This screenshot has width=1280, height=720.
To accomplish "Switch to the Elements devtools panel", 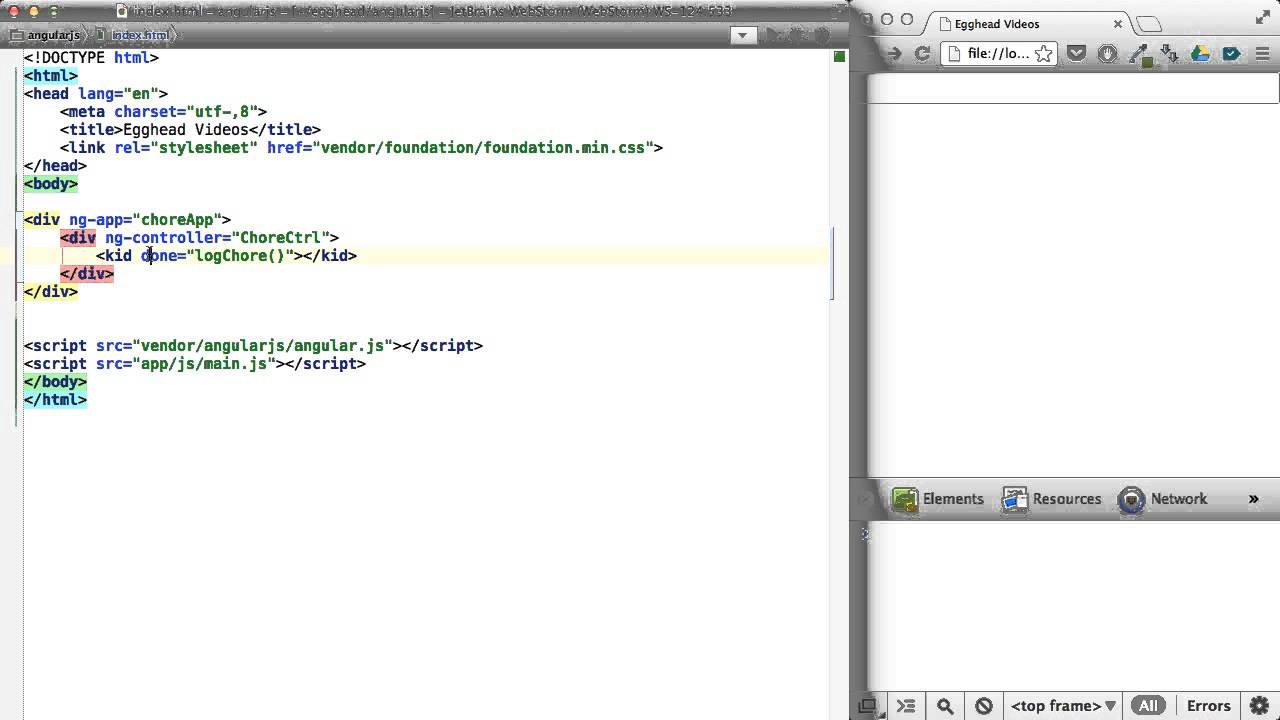I will pyautogui.click(x=938, y=499).
